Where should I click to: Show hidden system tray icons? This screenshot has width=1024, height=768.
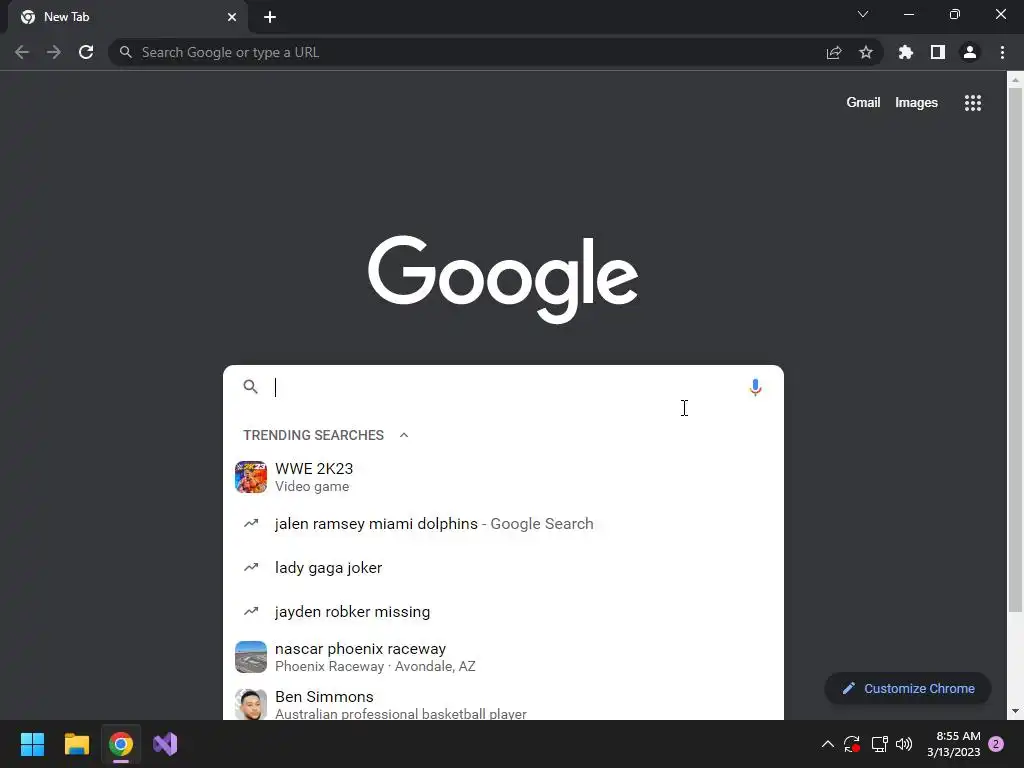tap(827, 744)
